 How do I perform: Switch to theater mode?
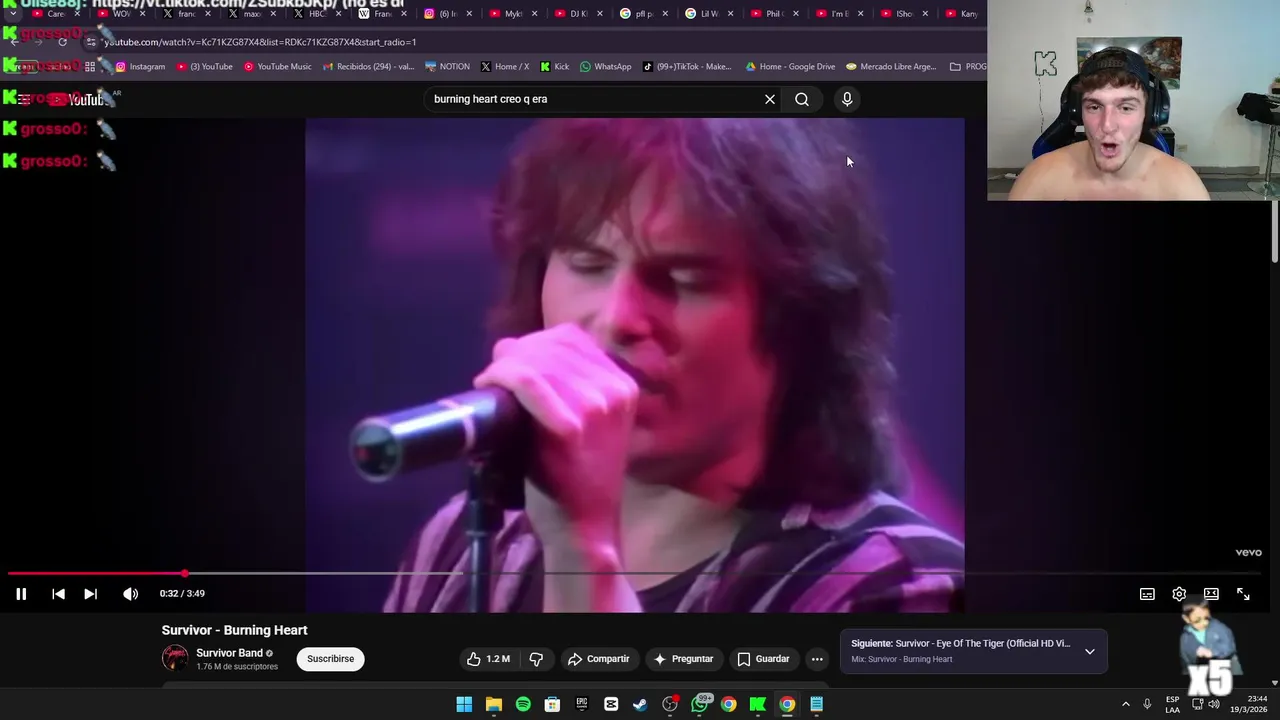(x=1211, y=594)
